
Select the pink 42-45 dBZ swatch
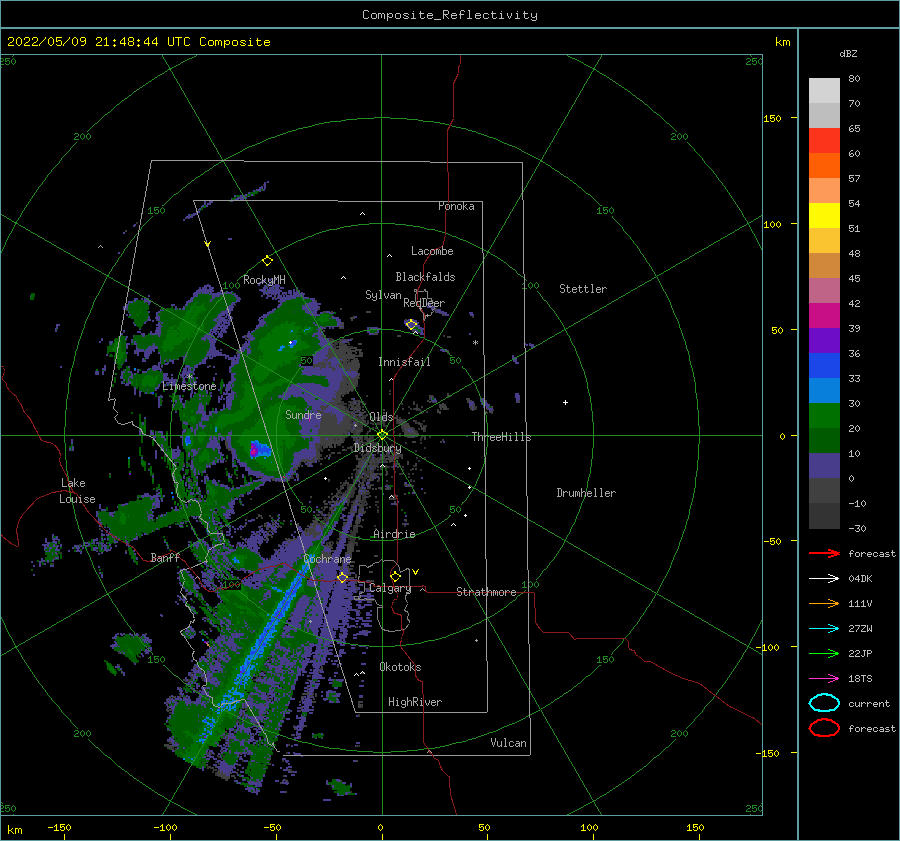point(824,291)
